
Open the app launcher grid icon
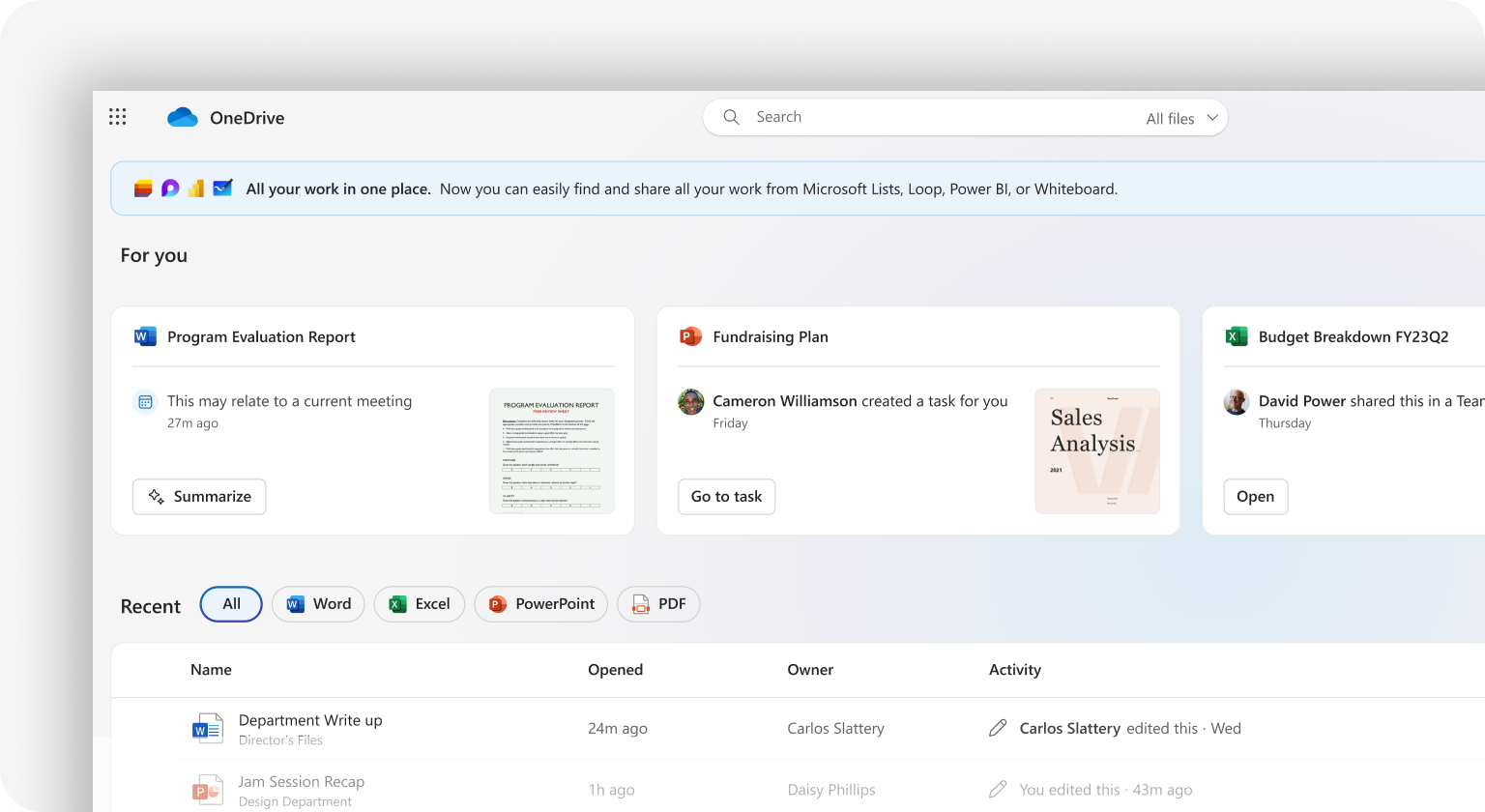(x=117, y=117)
